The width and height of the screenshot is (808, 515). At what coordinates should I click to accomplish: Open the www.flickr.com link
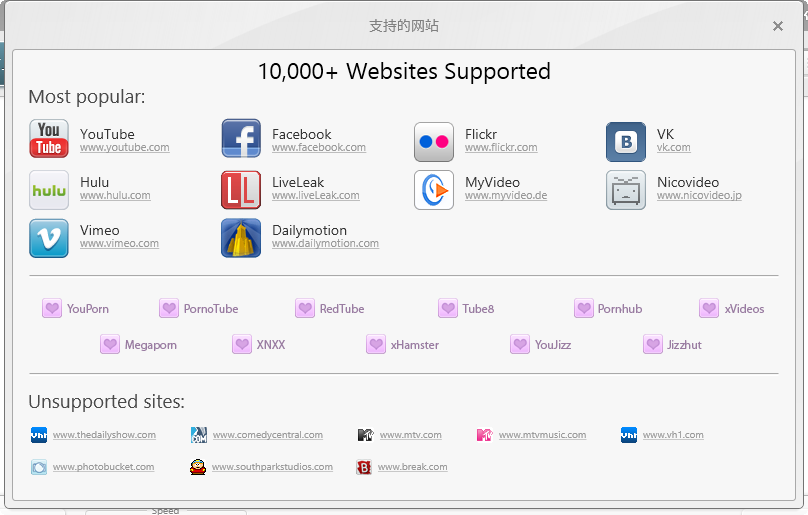[501, 147]
